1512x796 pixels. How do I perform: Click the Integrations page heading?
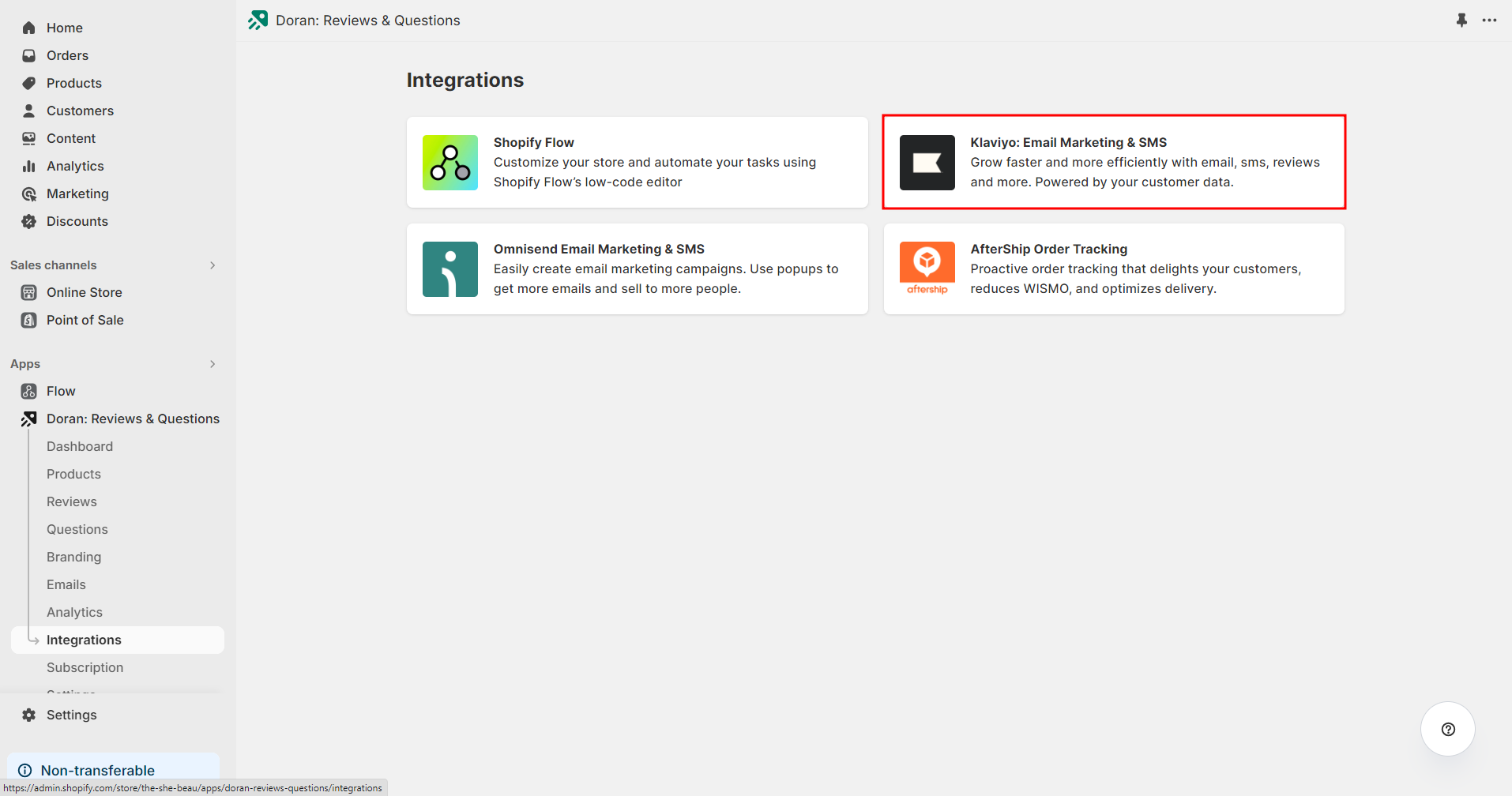pyautogui.click(x=465, y=80)
